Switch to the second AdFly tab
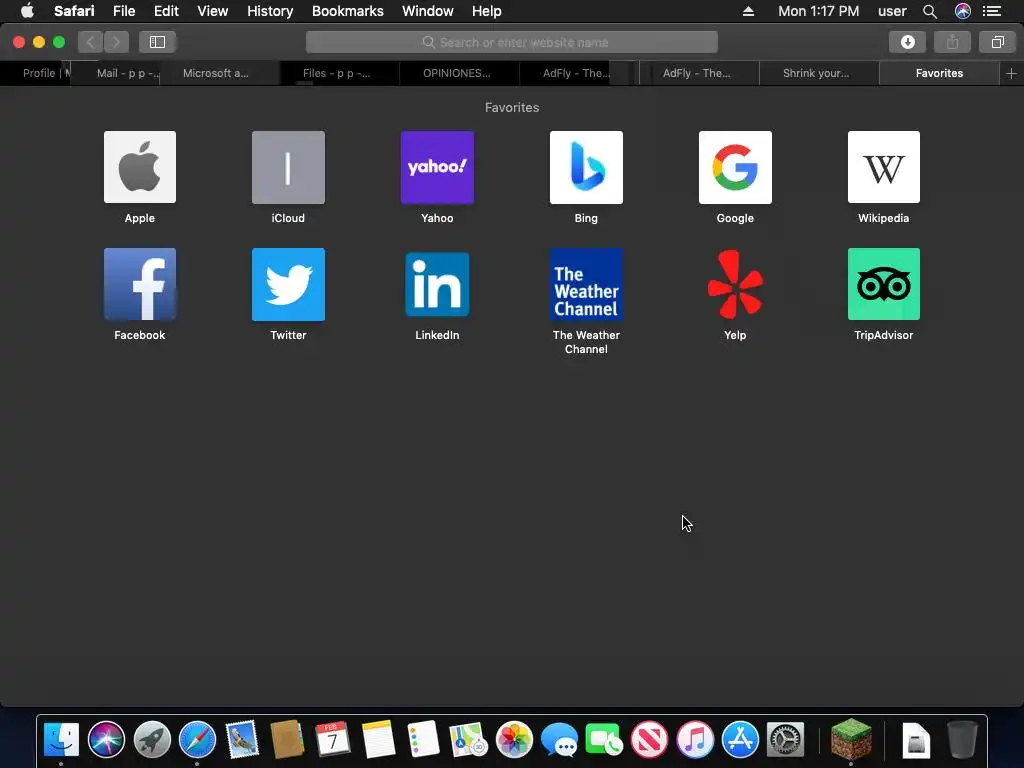The height and width of the screenshot is (768, 1024). tap(699, 73)
